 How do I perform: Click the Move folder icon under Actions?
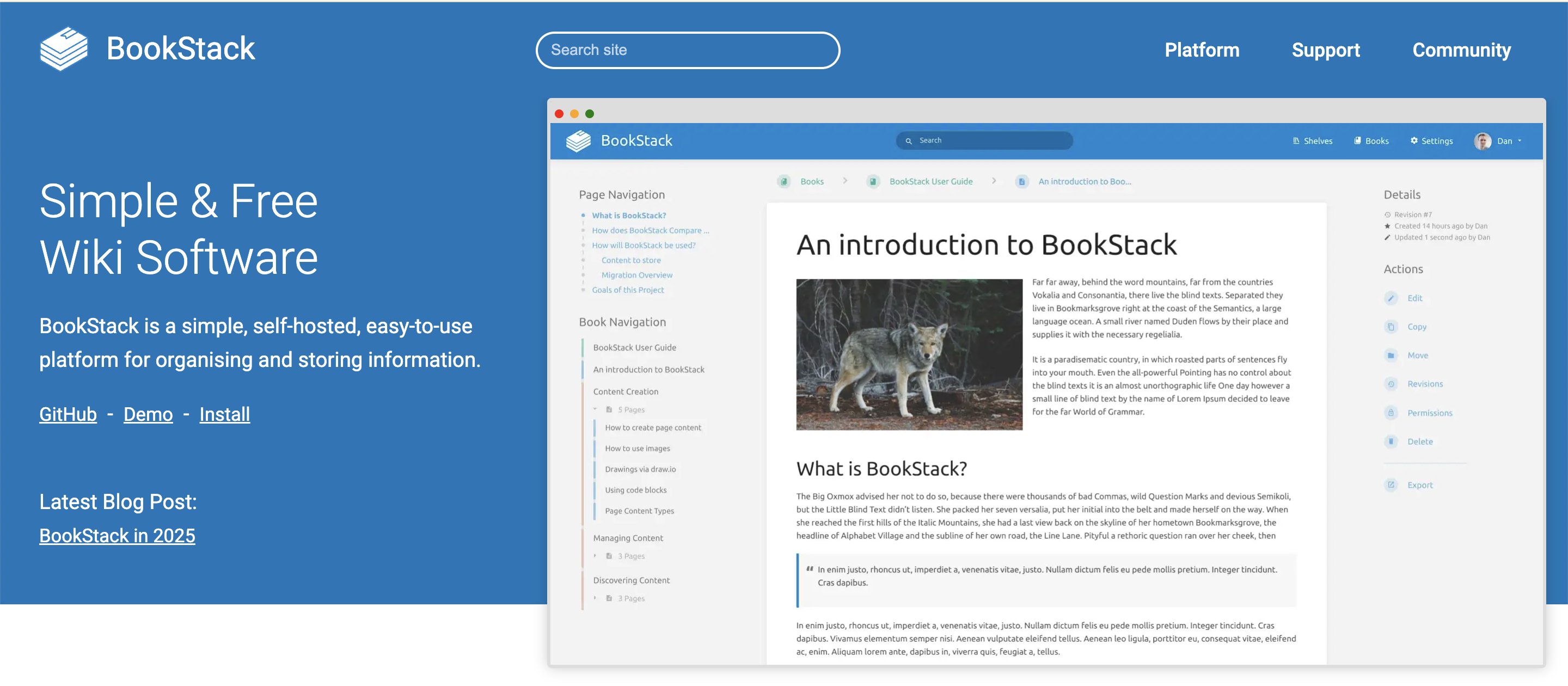click(1391, 356)
